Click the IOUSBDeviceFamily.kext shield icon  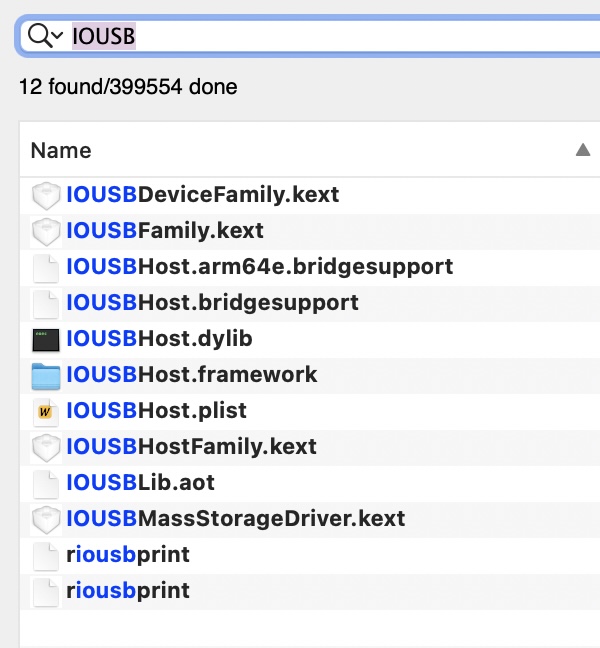coord(46,194)
